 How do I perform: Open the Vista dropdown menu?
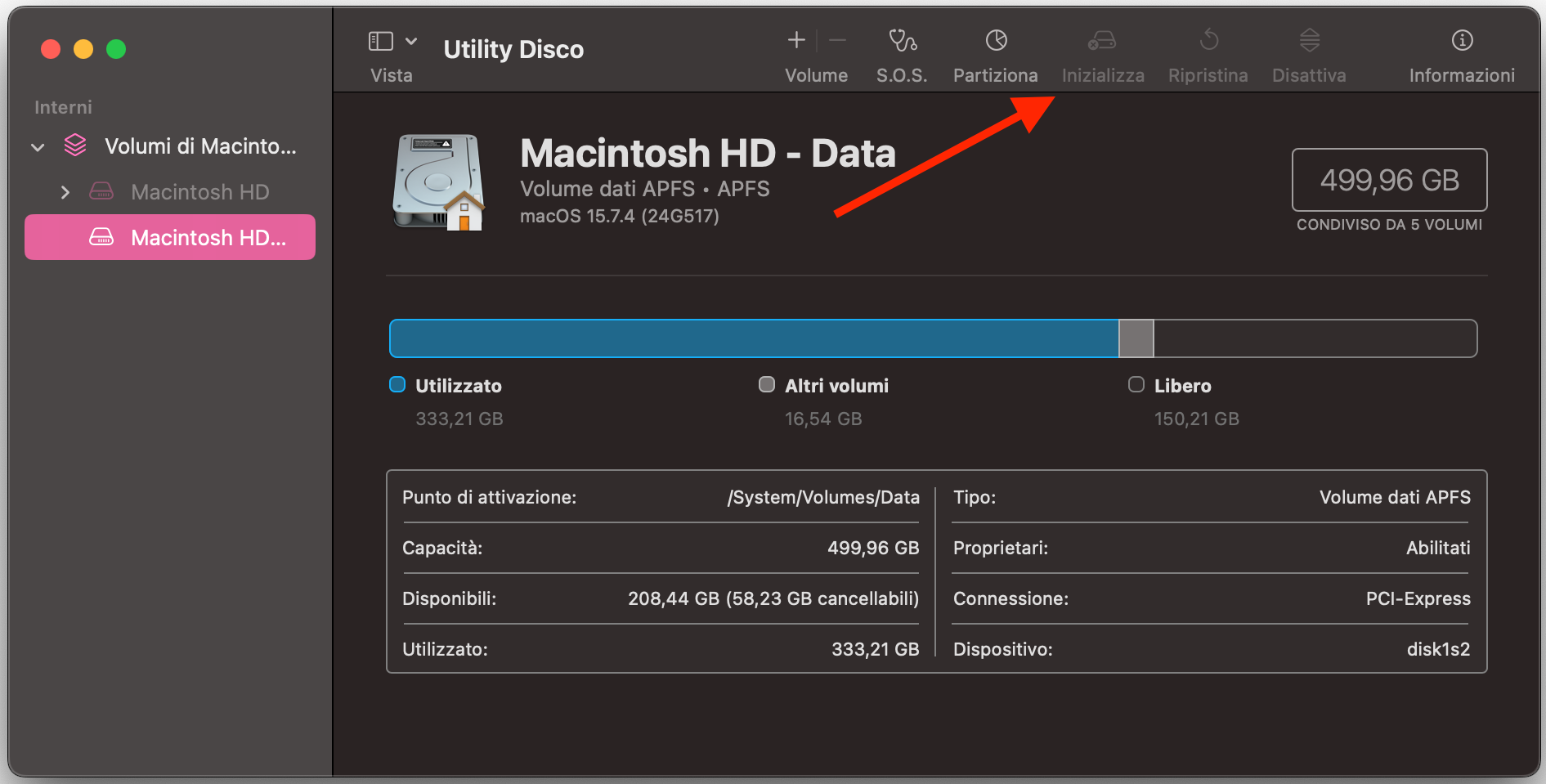tap(411, 40)
